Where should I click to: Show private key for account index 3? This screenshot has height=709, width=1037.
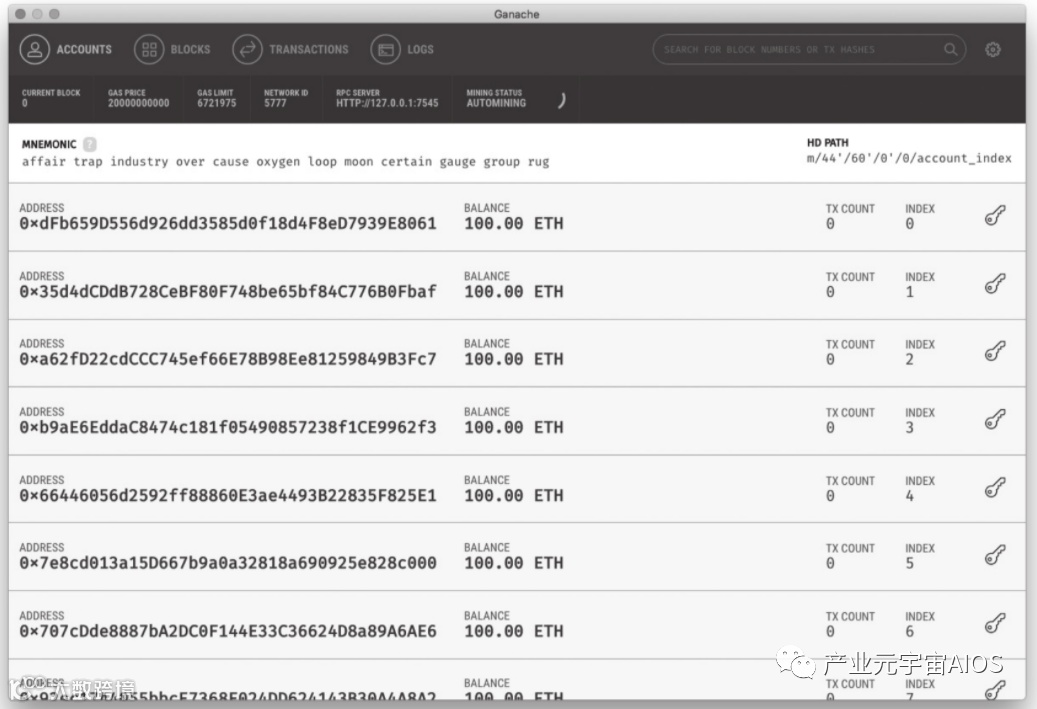(995, 419)
